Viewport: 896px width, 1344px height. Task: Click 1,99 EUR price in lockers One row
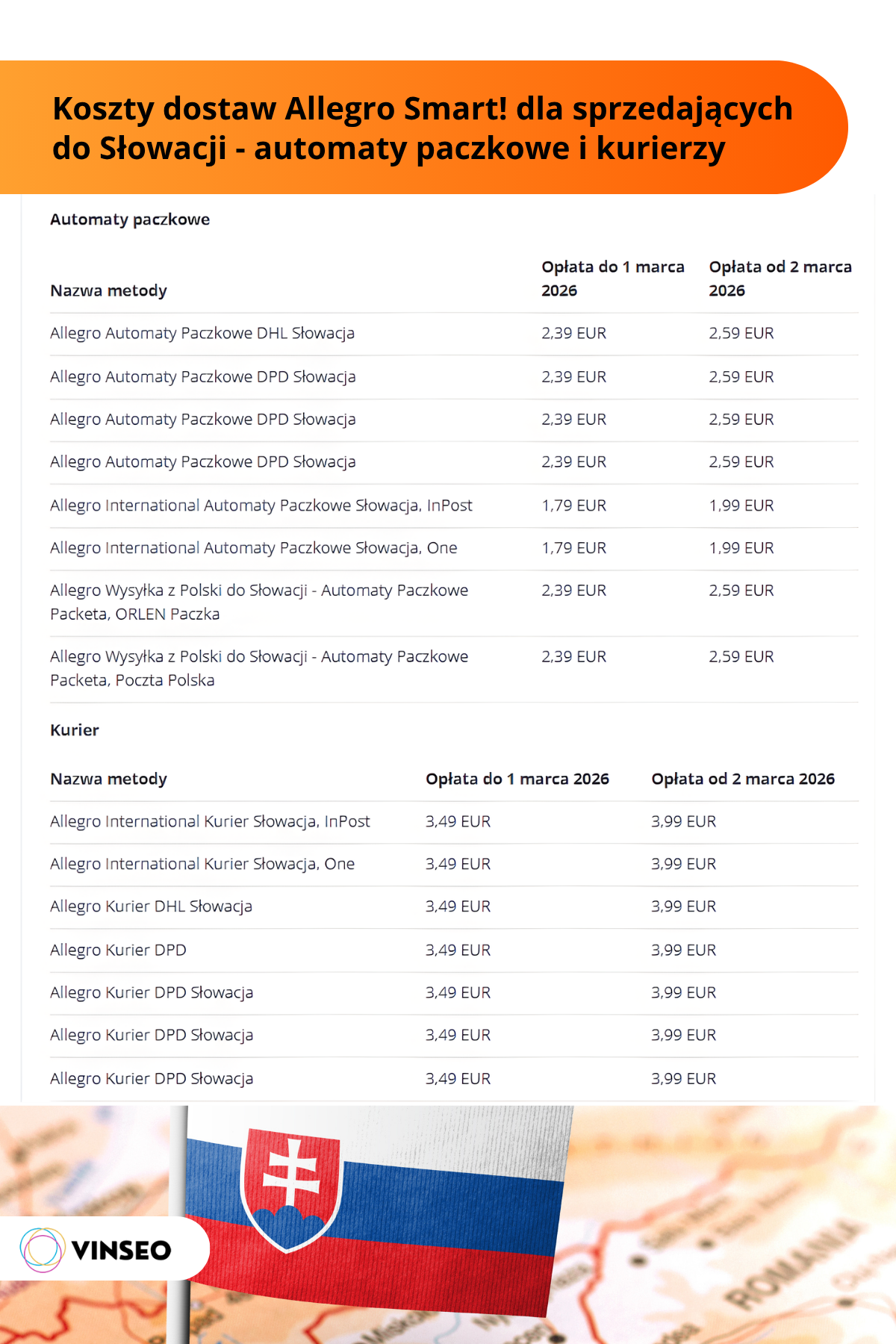pyautogui.click(x=741, y=548)
